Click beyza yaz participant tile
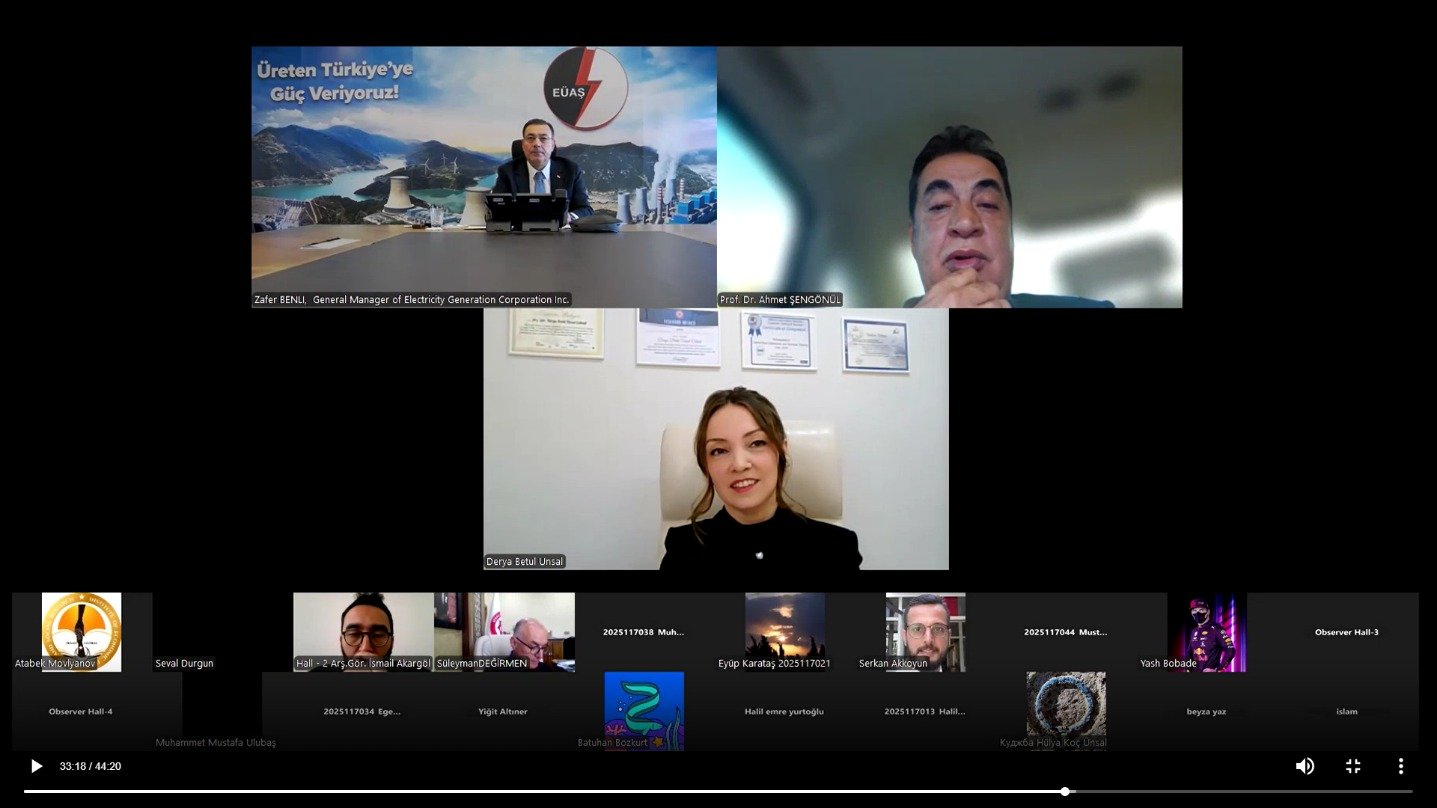 [x=1207, y=711]
